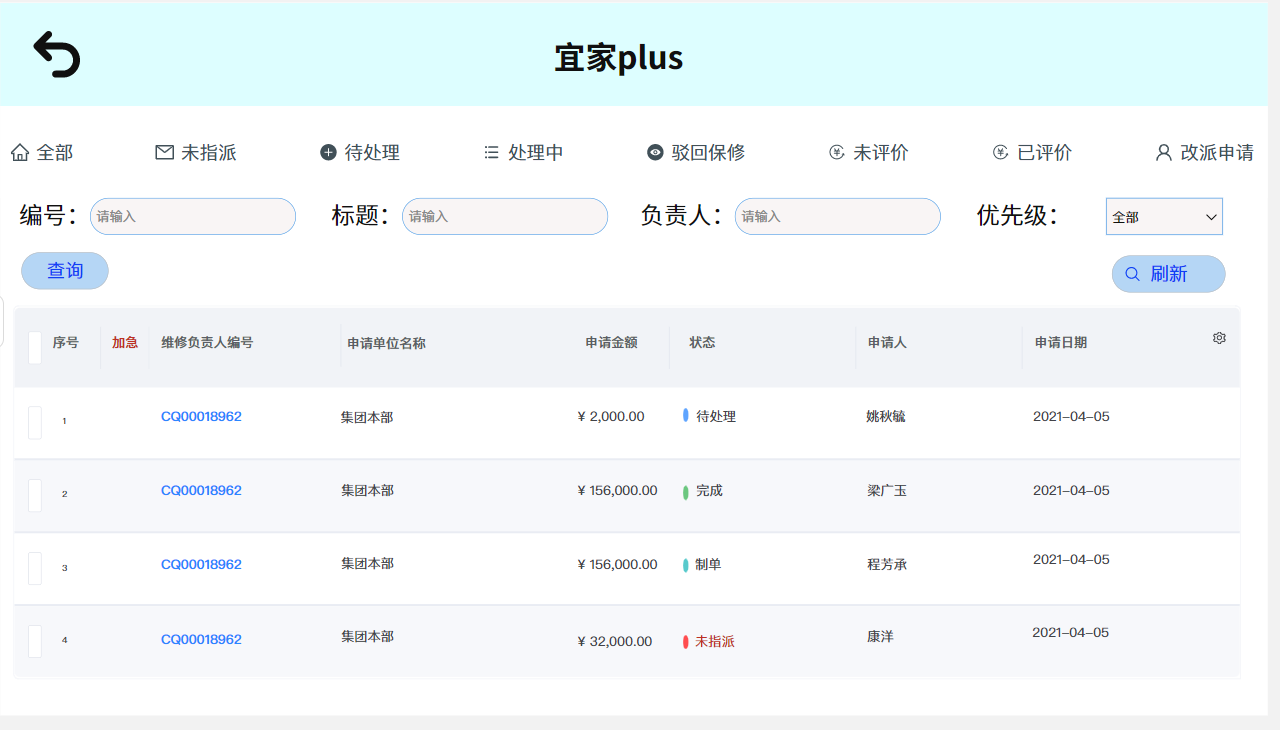Click the amount ¥ 2,000.00
The width and height of the screenshot is (1280, 730).
tap(611, 417)
